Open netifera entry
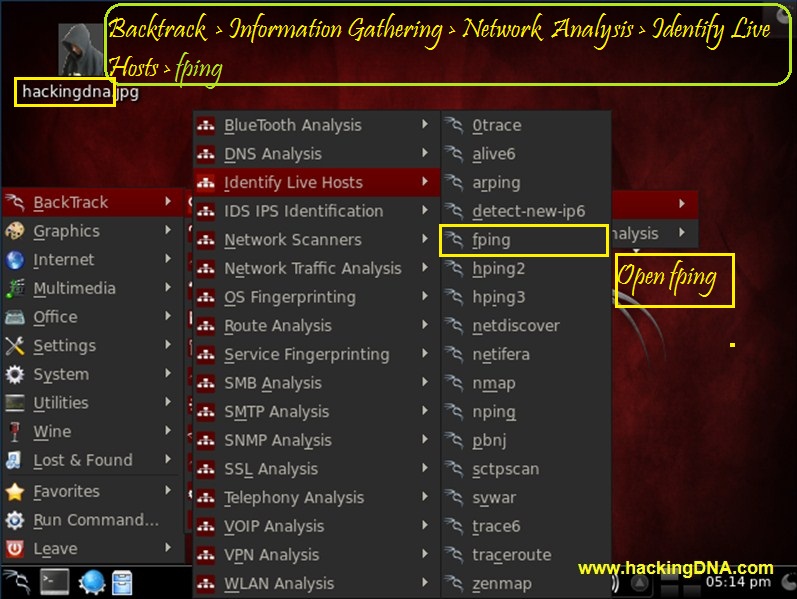The height and width of the screenshot is (599, 797). [526, 354]
